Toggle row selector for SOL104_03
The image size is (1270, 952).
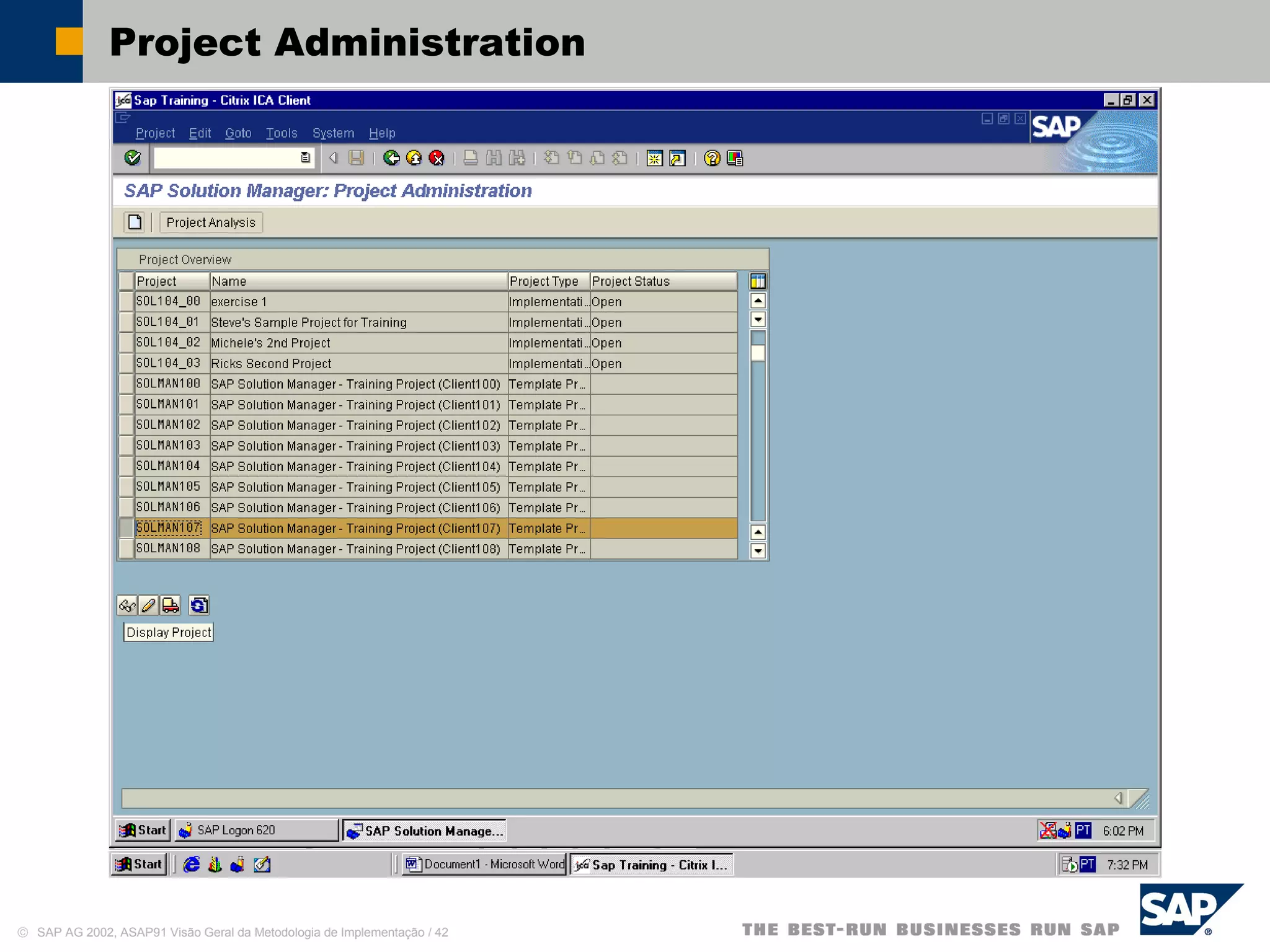[127, 363]
